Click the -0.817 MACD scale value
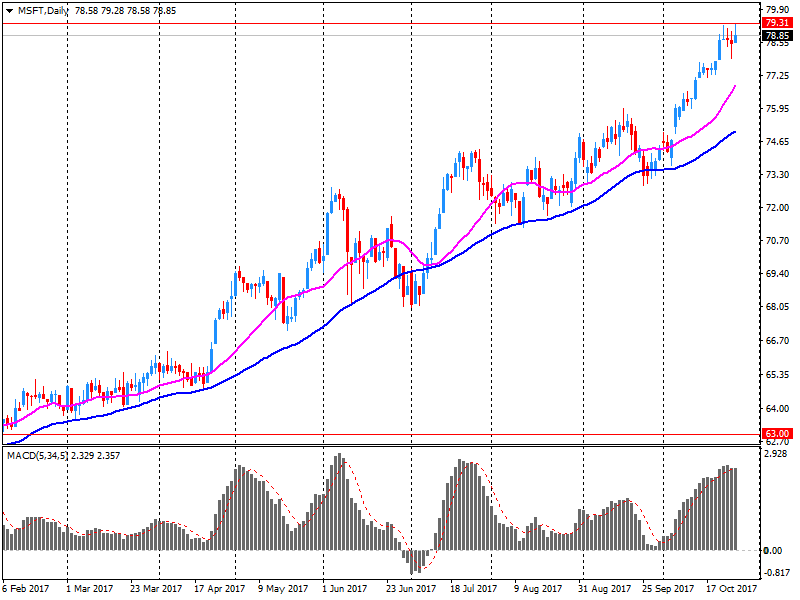Screen dimensions: 800x600 [x=776, y=572]
